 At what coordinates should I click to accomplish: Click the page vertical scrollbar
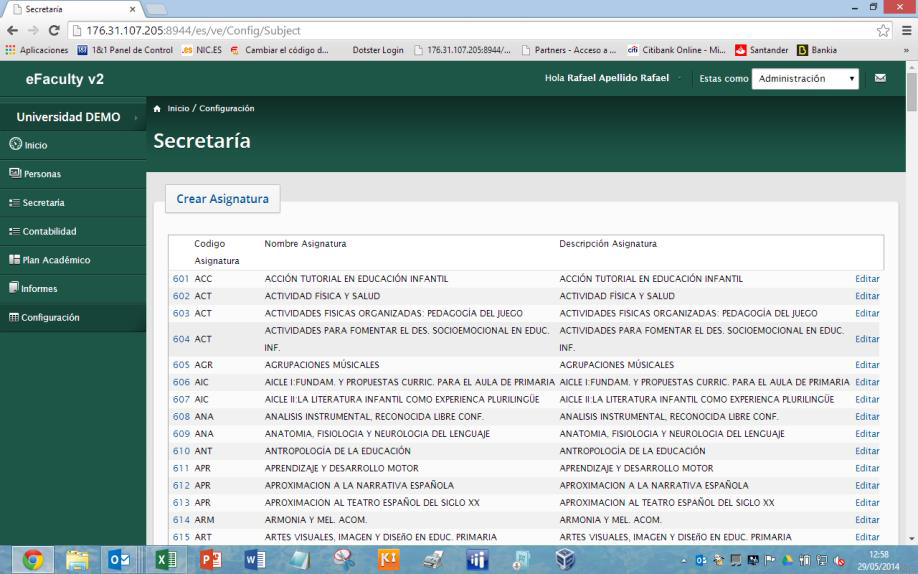tap(911, 300)
